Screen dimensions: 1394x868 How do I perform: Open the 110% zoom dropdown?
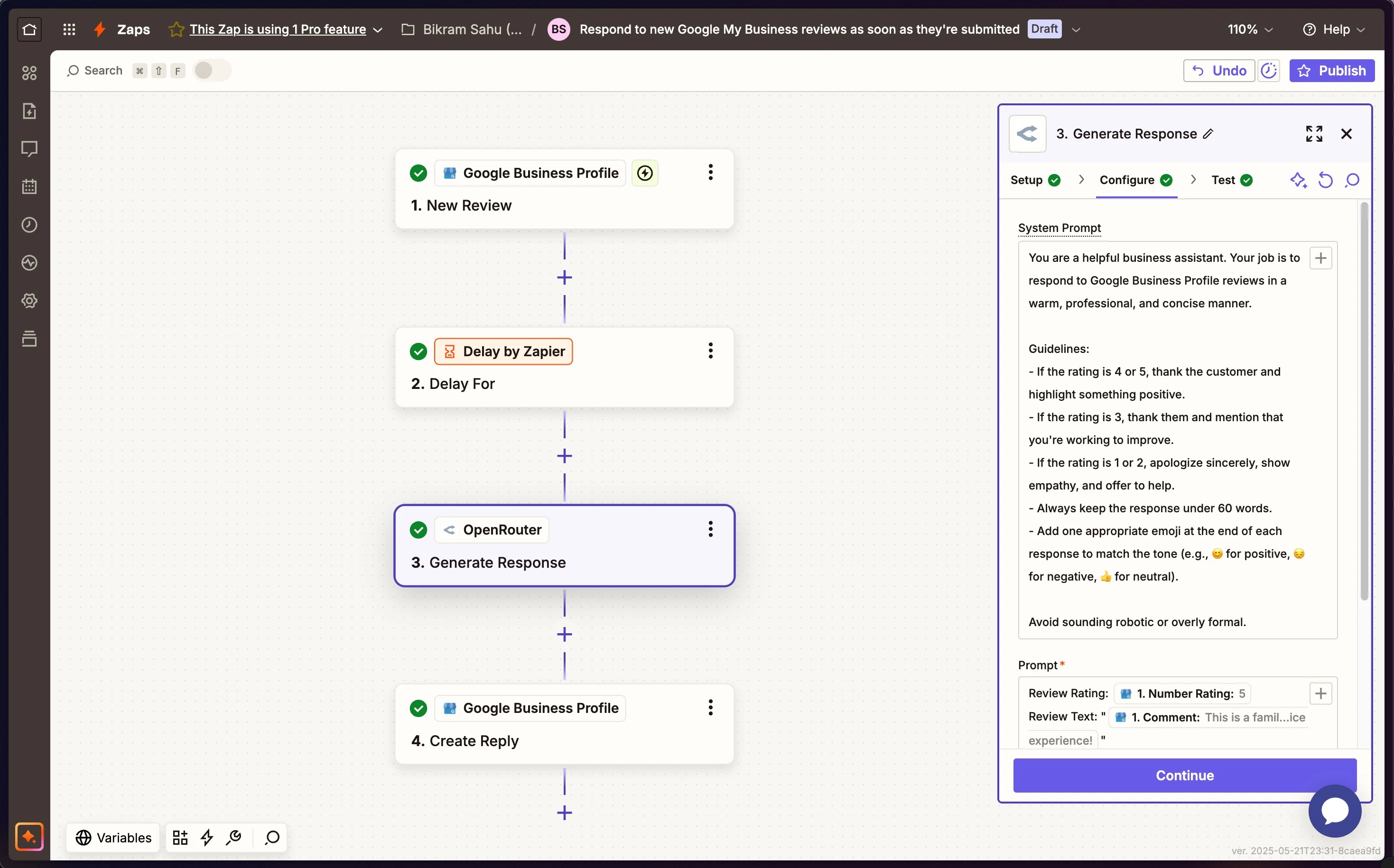(x=1250, y=29)
